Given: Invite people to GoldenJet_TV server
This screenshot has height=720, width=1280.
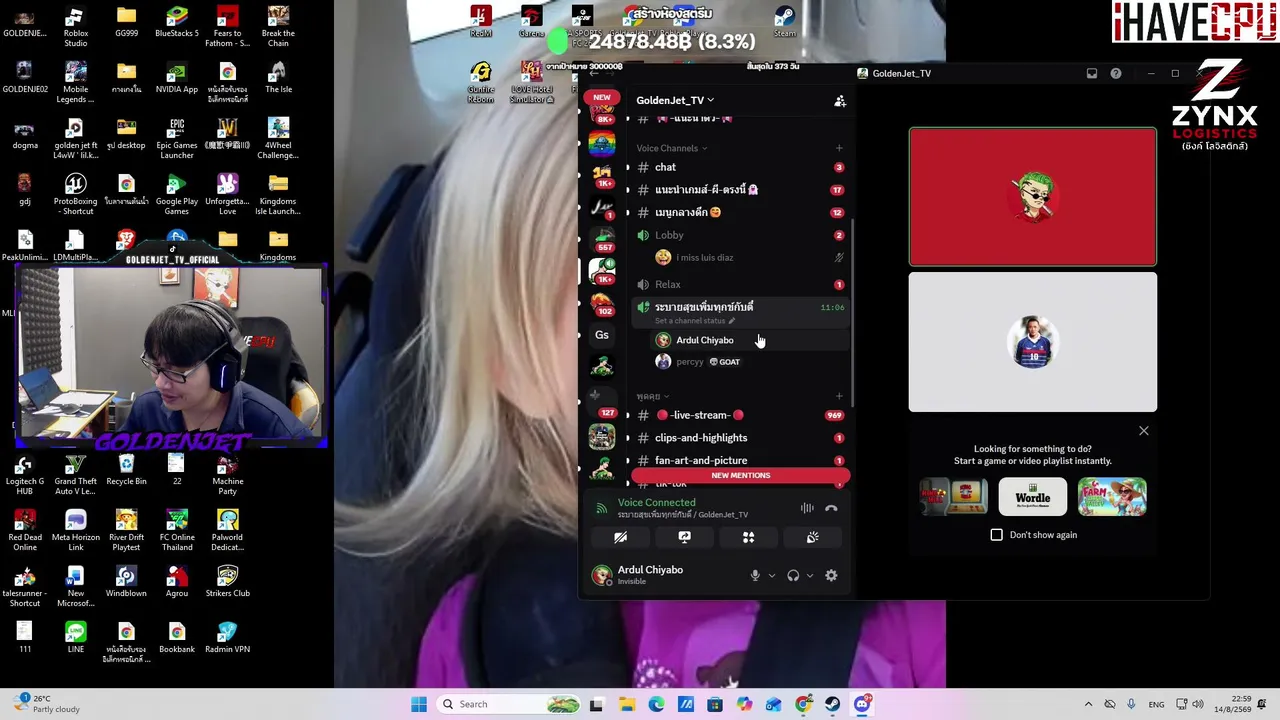Looking at the screenshot, I should (840, 101).
